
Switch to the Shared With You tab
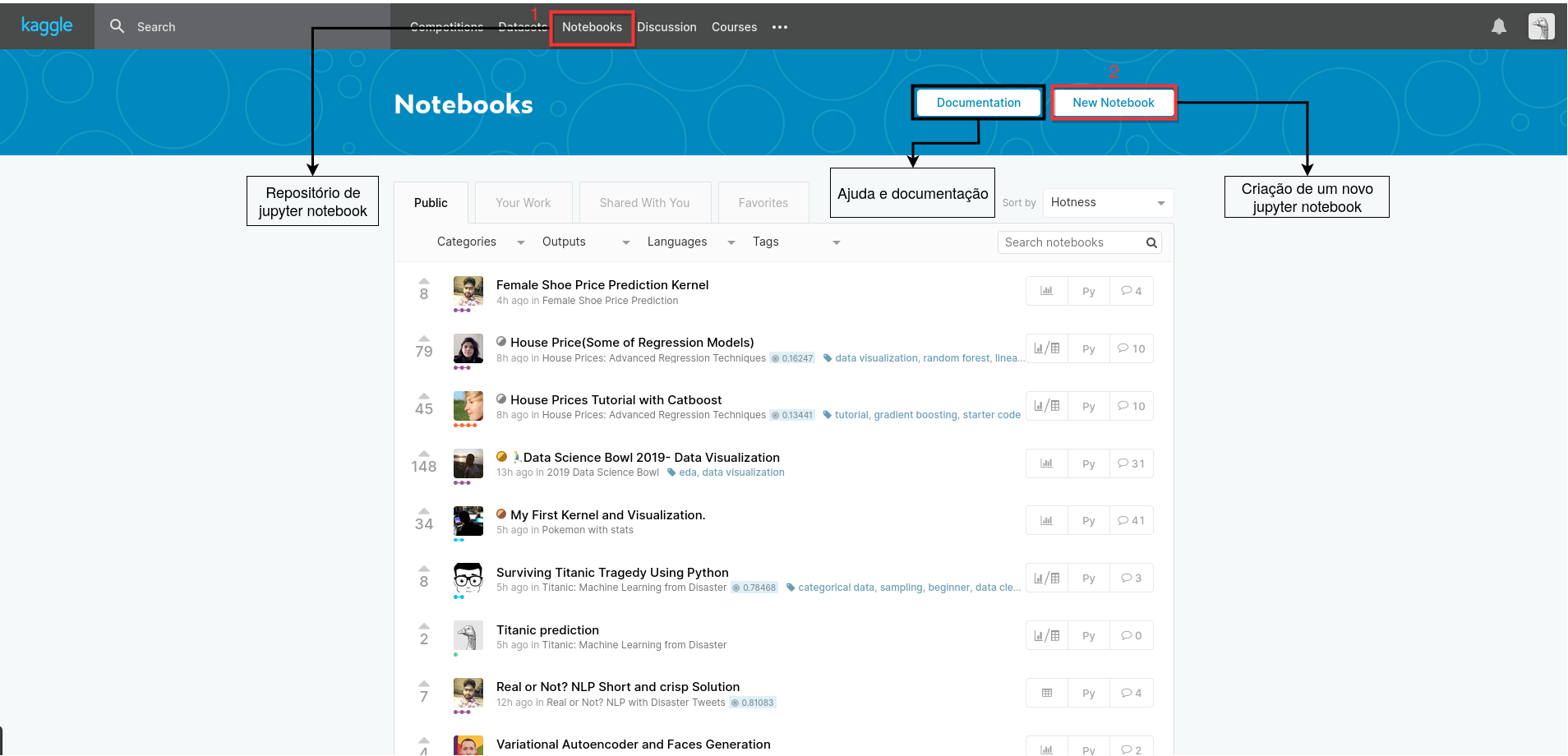tap(645, 203)
